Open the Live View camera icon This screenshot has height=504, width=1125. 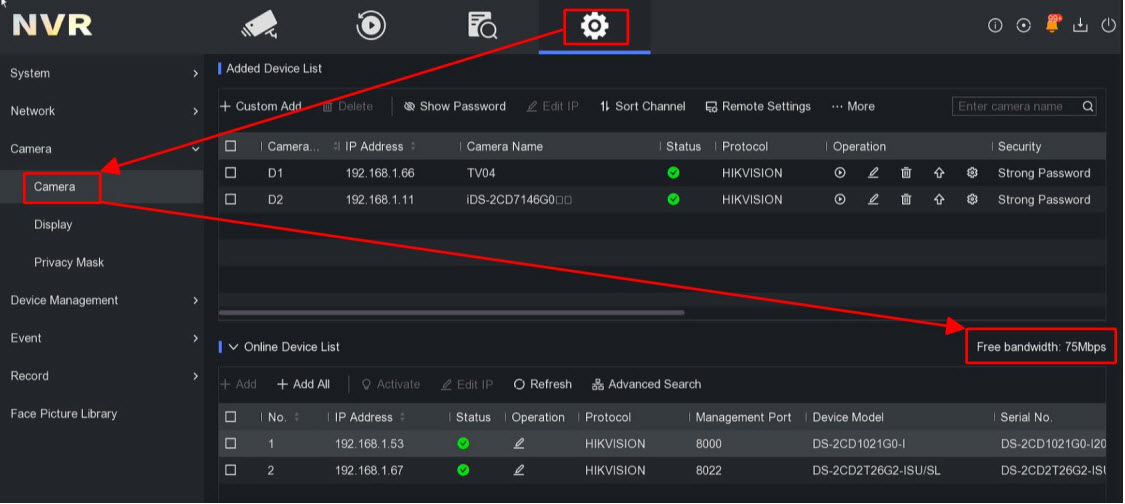coord(259,25)
